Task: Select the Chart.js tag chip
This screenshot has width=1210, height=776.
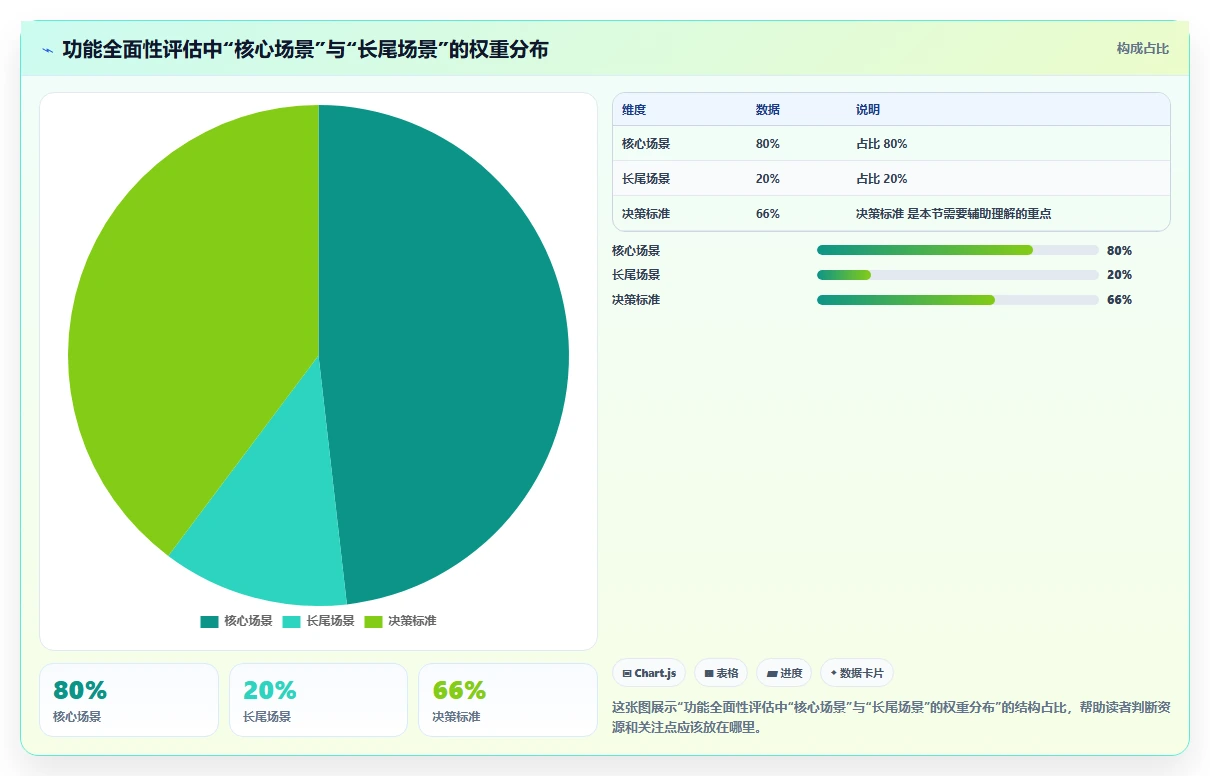Action: [x=649, y=673]
